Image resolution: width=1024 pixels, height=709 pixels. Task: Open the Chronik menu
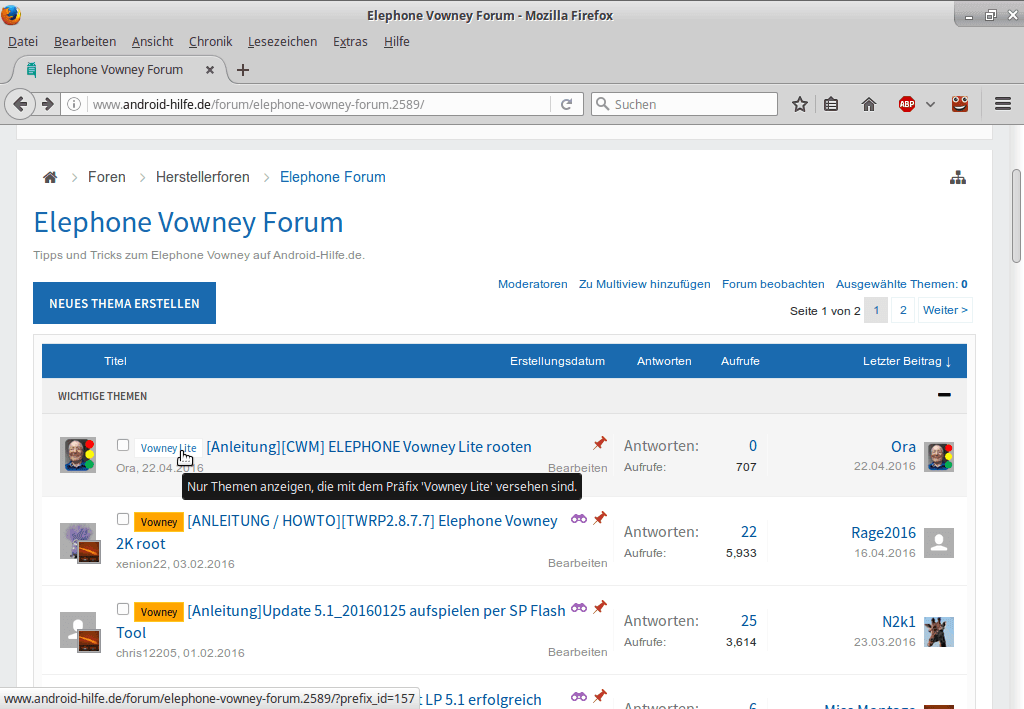tap(210, 41)
